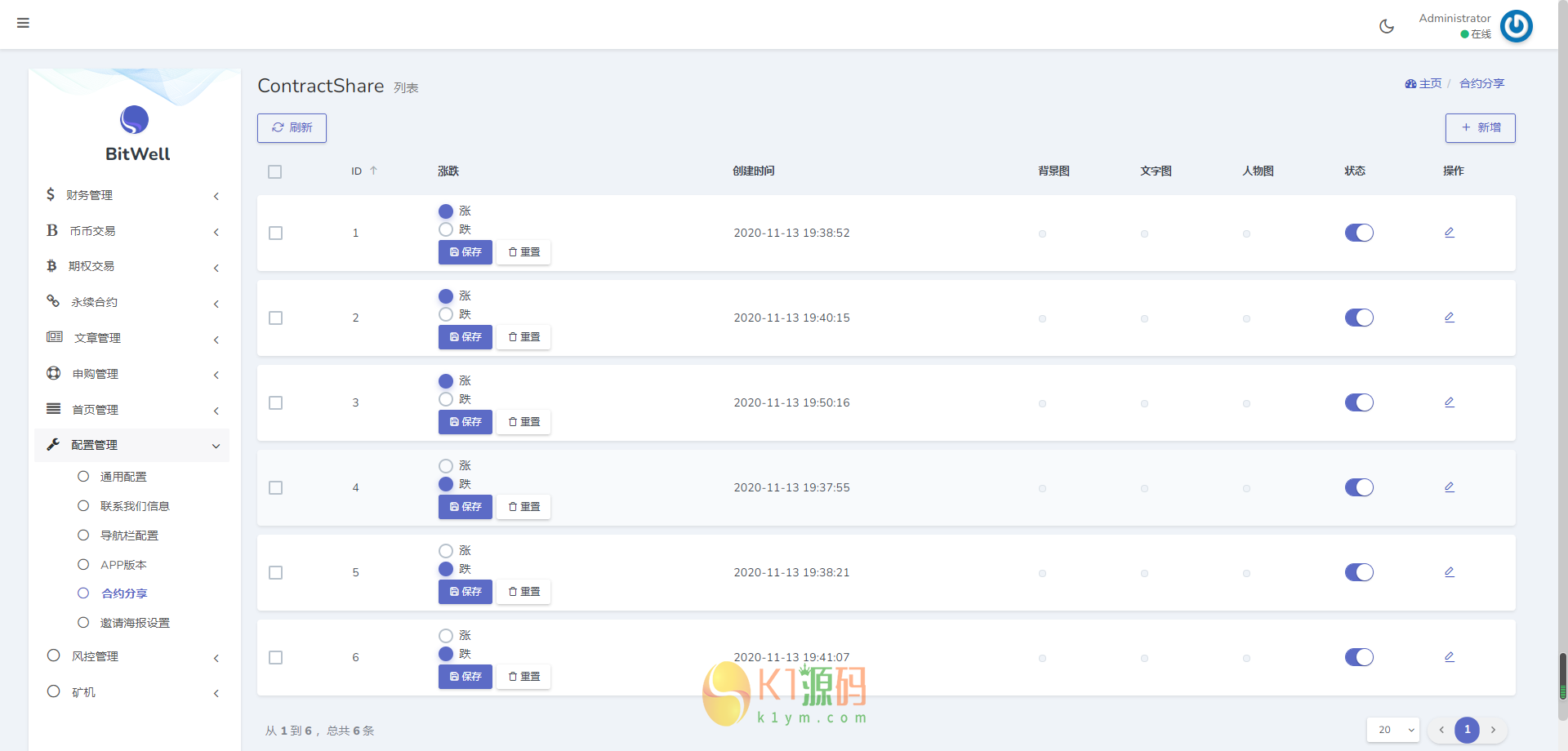Expand the 财务管理 chevron
Image resolution: width=1568 pixels, height=751 pixels.
click(216, 196)
